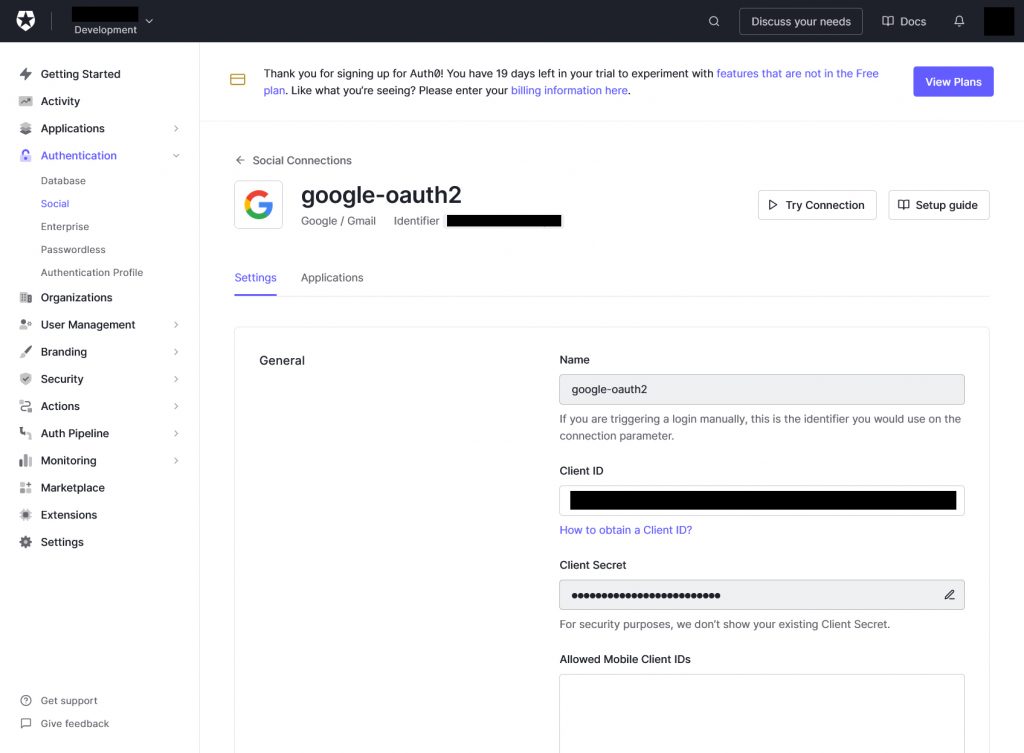Expand the Applications section chevron
The height and width of the screenshot is (753, 1024).
tap(176, 129)
